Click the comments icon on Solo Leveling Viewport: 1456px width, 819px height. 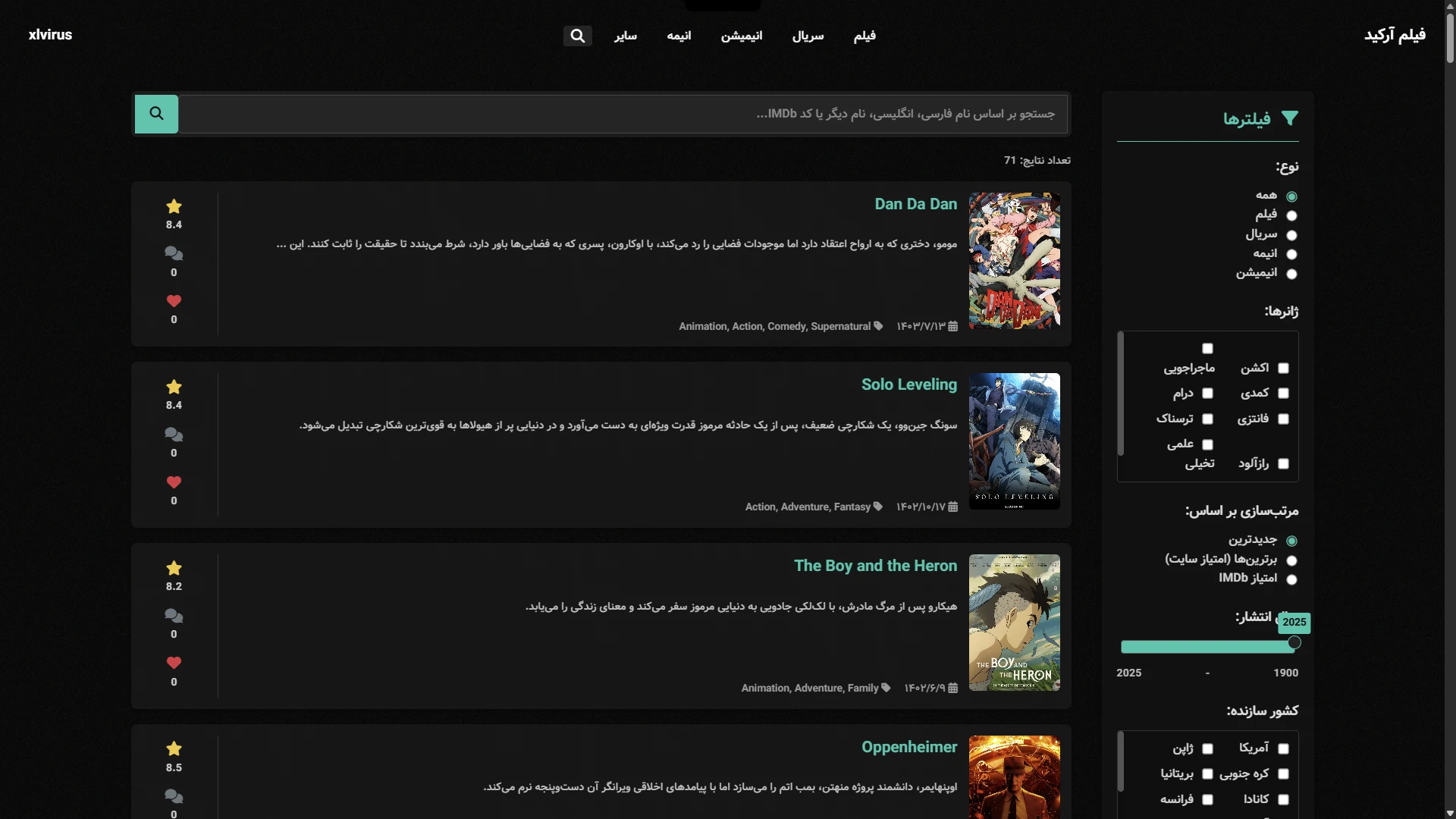tap(174, 435)
